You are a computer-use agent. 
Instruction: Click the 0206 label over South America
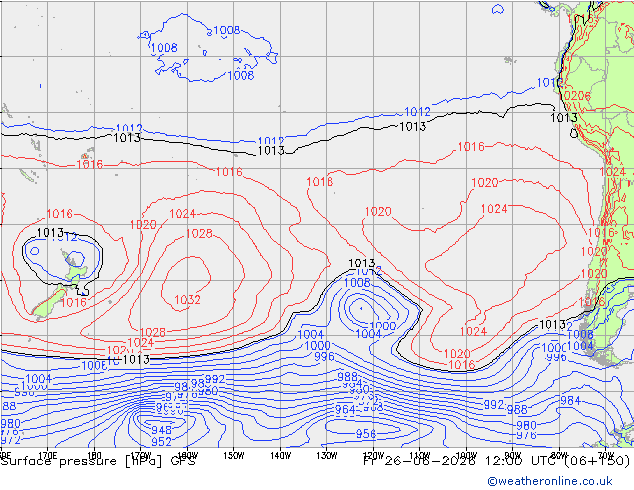(577, 96)
